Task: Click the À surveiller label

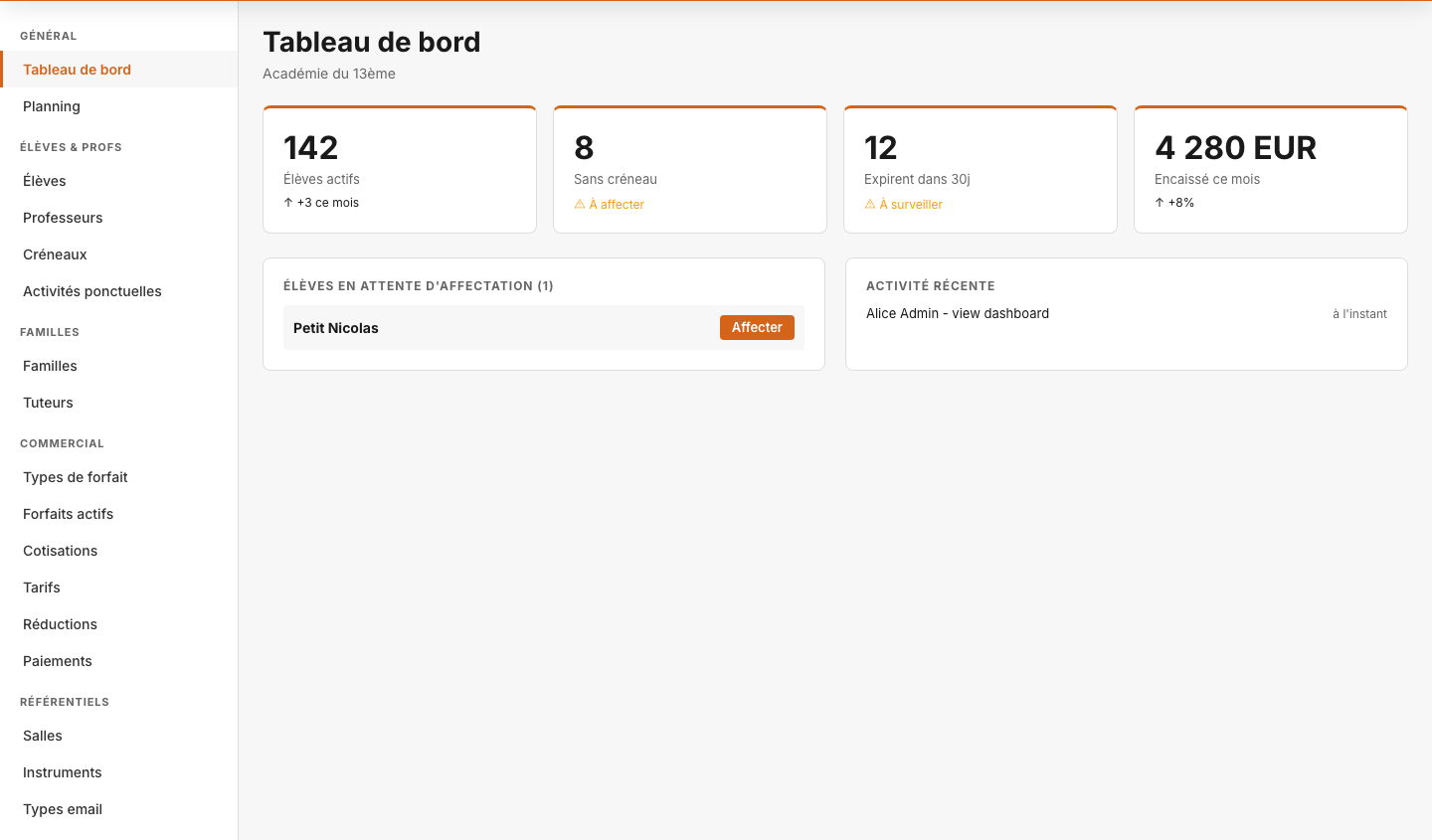Action: pyautogui.click(x=911, y=204)
